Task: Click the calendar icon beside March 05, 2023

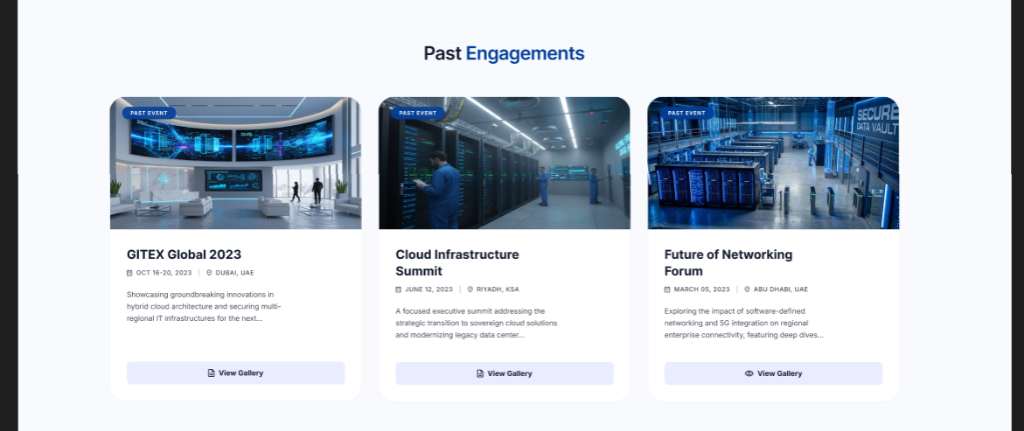Action: click(x=667, y=289)
